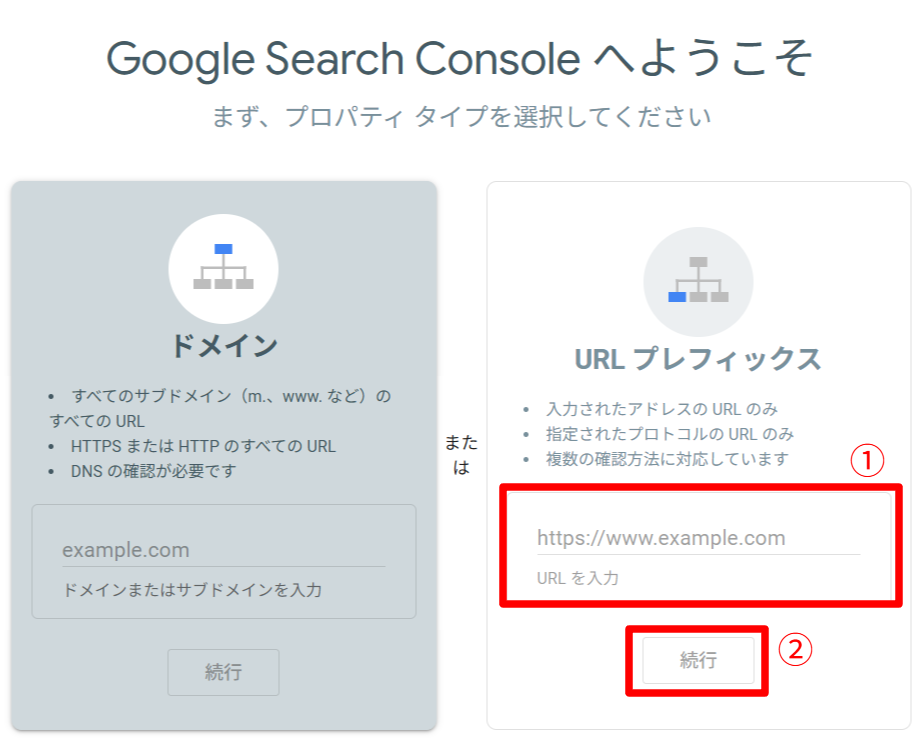Click the '入力されたアドレスの URL のみ' bullet
The height and width of the screenshot is (743, 919).
[661, 409]
